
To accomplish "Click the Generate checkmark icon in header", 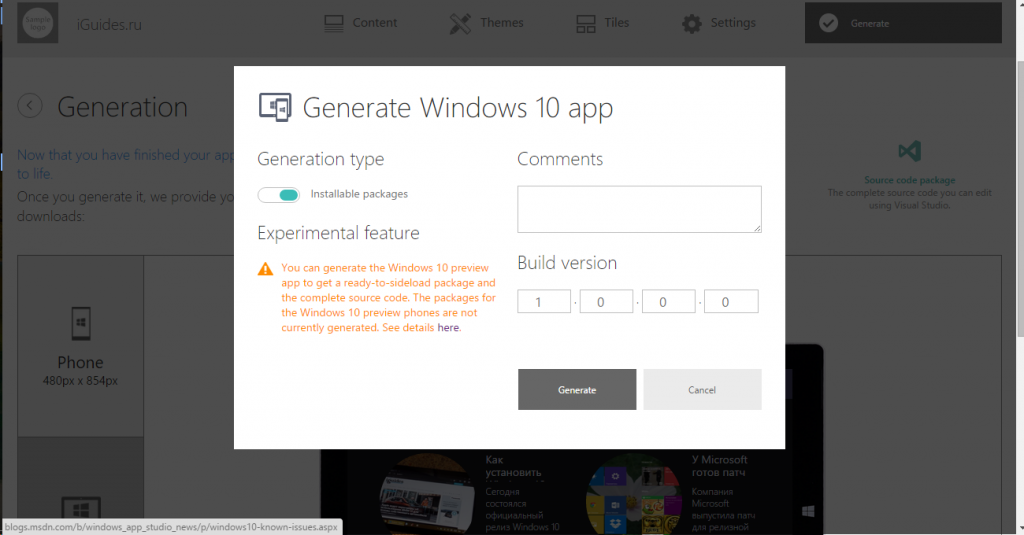I will pyautogui.click(x=828, y=23).
